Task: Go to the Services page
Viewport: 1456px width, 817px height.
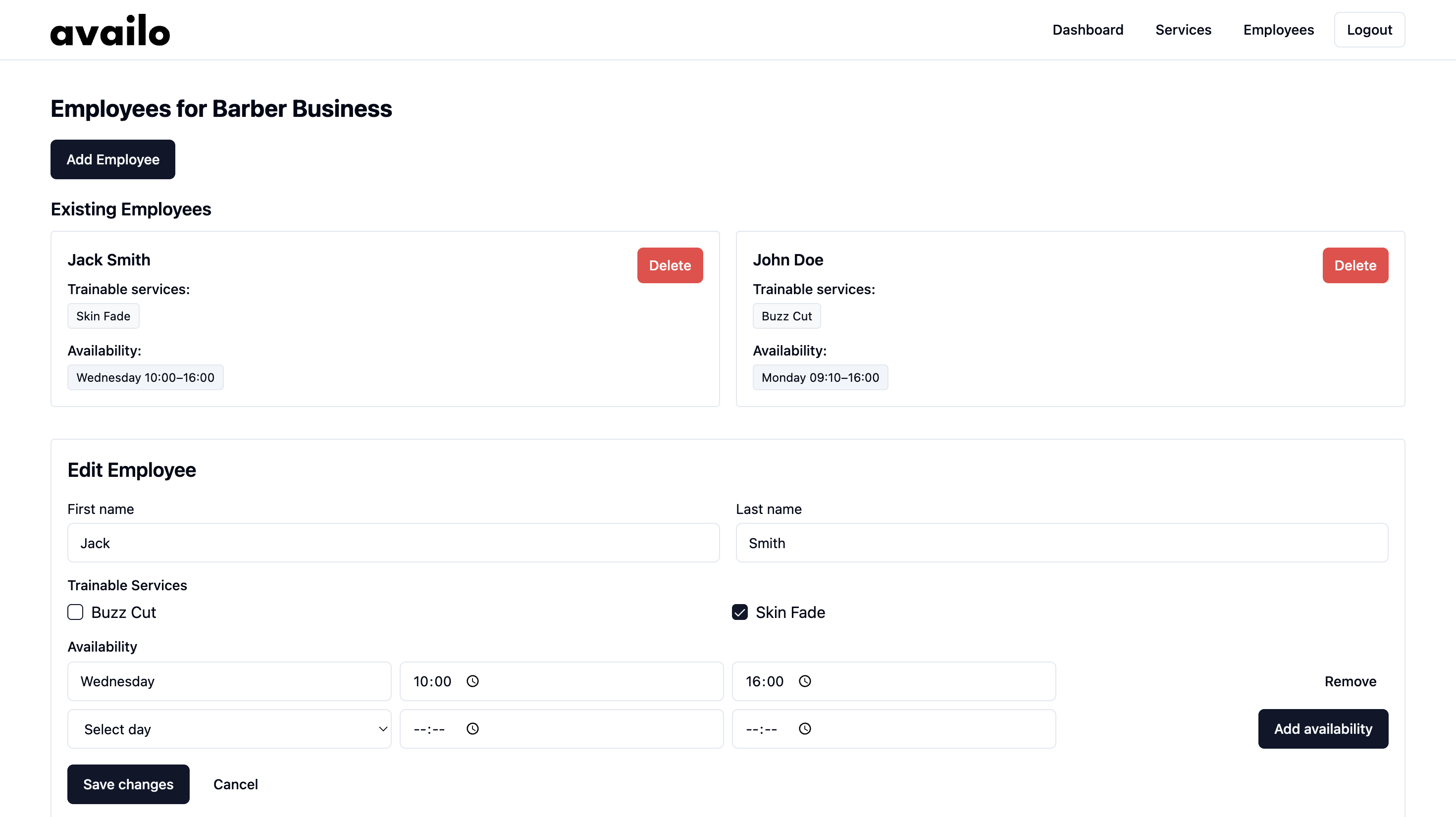Action: tap(1183, 30)
